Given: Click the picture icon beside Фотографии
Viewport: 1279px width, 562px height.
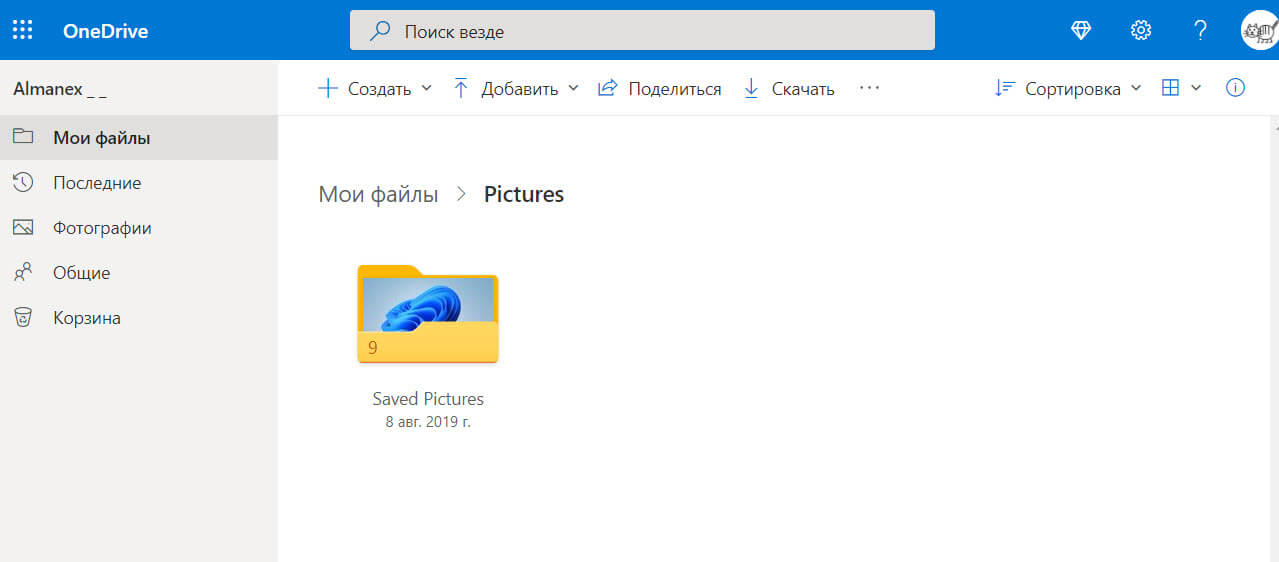Looking at the screenshot, I should [x=23, y=227].
